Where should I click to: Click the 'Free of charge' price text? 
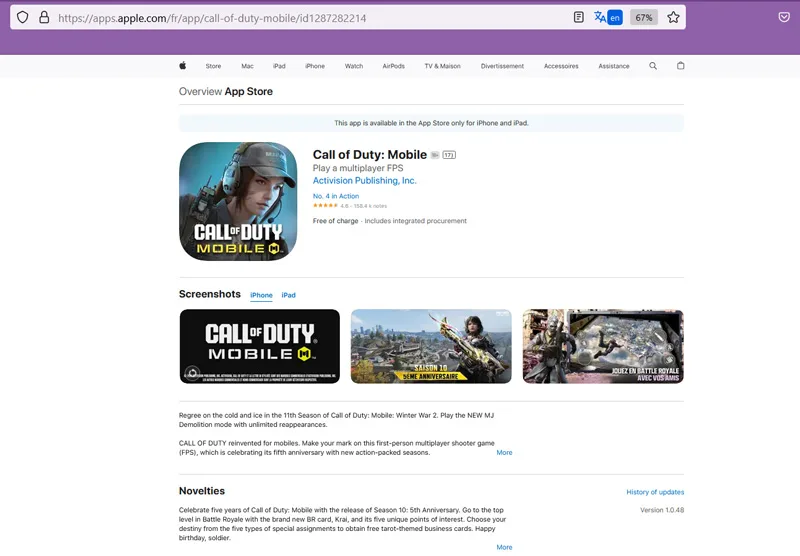335,221
